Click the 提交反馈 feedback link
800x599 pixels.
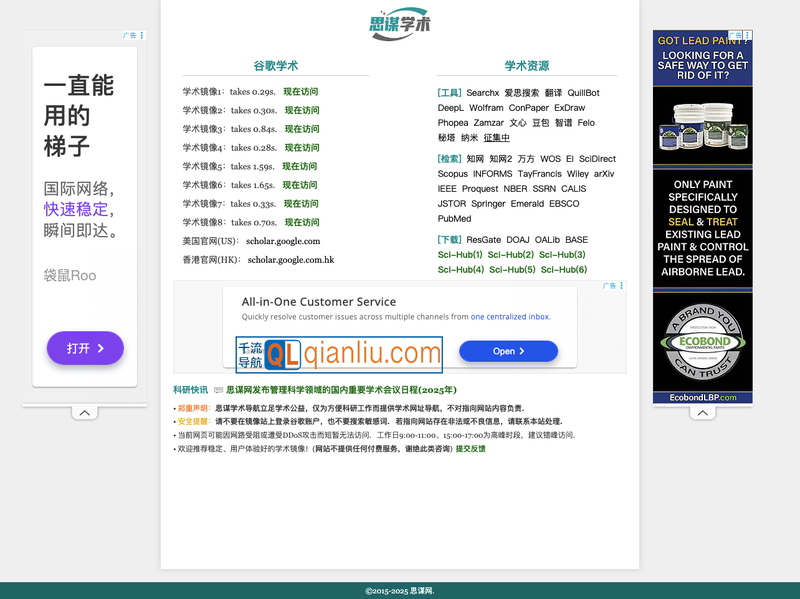point(470,449)
